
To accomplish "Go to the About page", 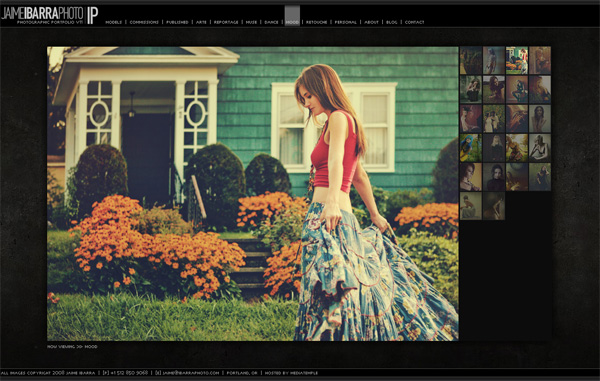I will (371, 22).
